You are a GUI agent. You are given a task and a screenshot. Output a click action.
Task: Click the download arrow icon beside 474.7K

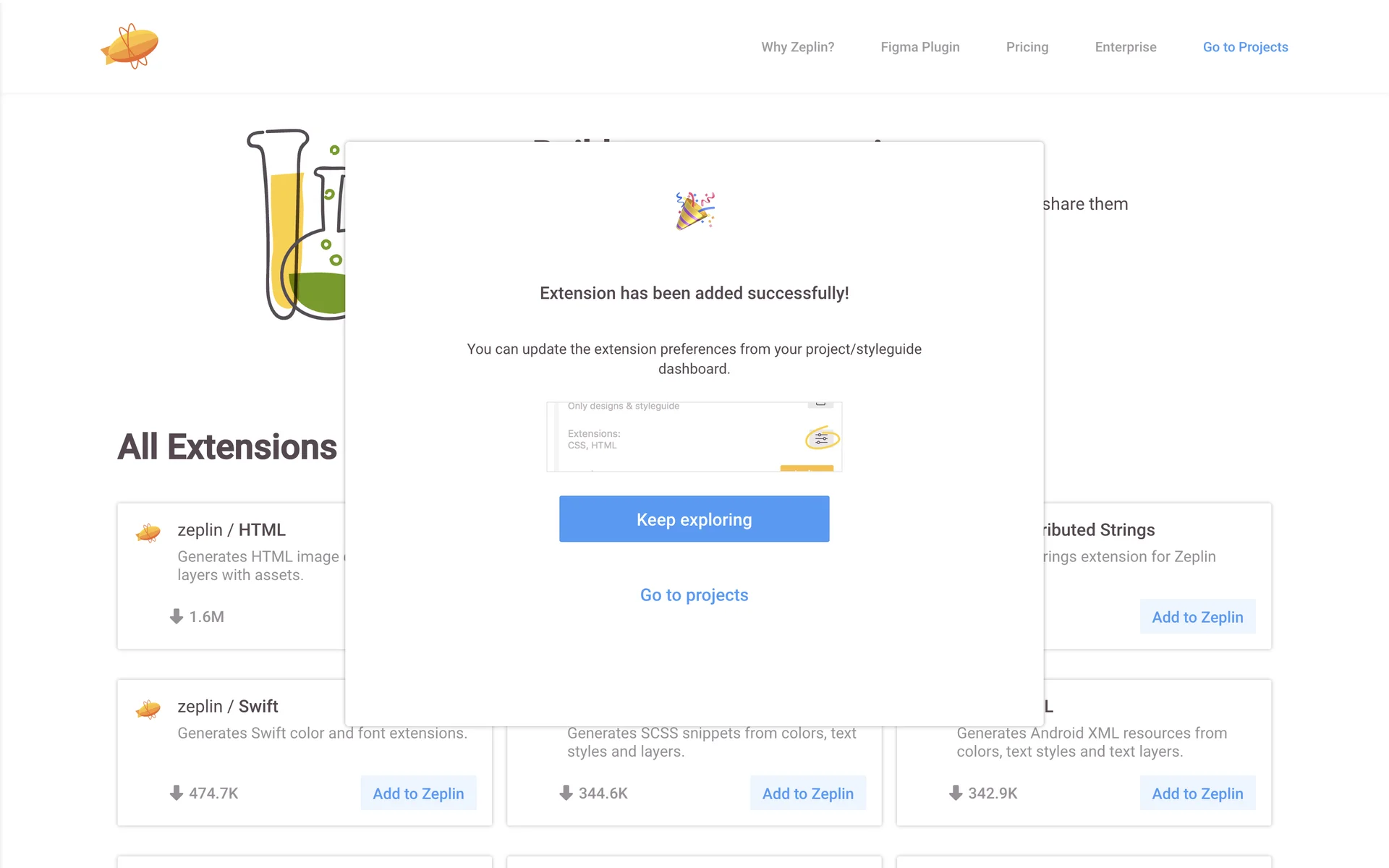tap(177, 793)
